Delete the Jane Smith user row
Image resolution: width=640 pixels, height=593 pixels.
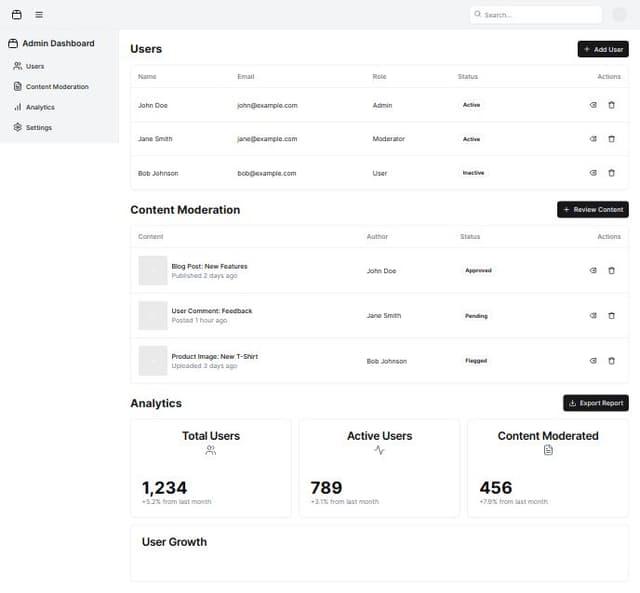coord(611,139)
